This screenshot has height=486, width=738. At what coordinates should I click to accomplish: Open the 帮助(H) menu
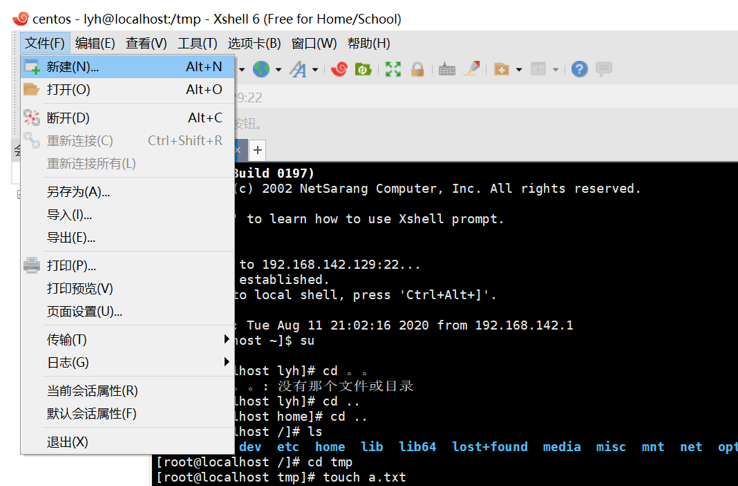click(369, 43)
